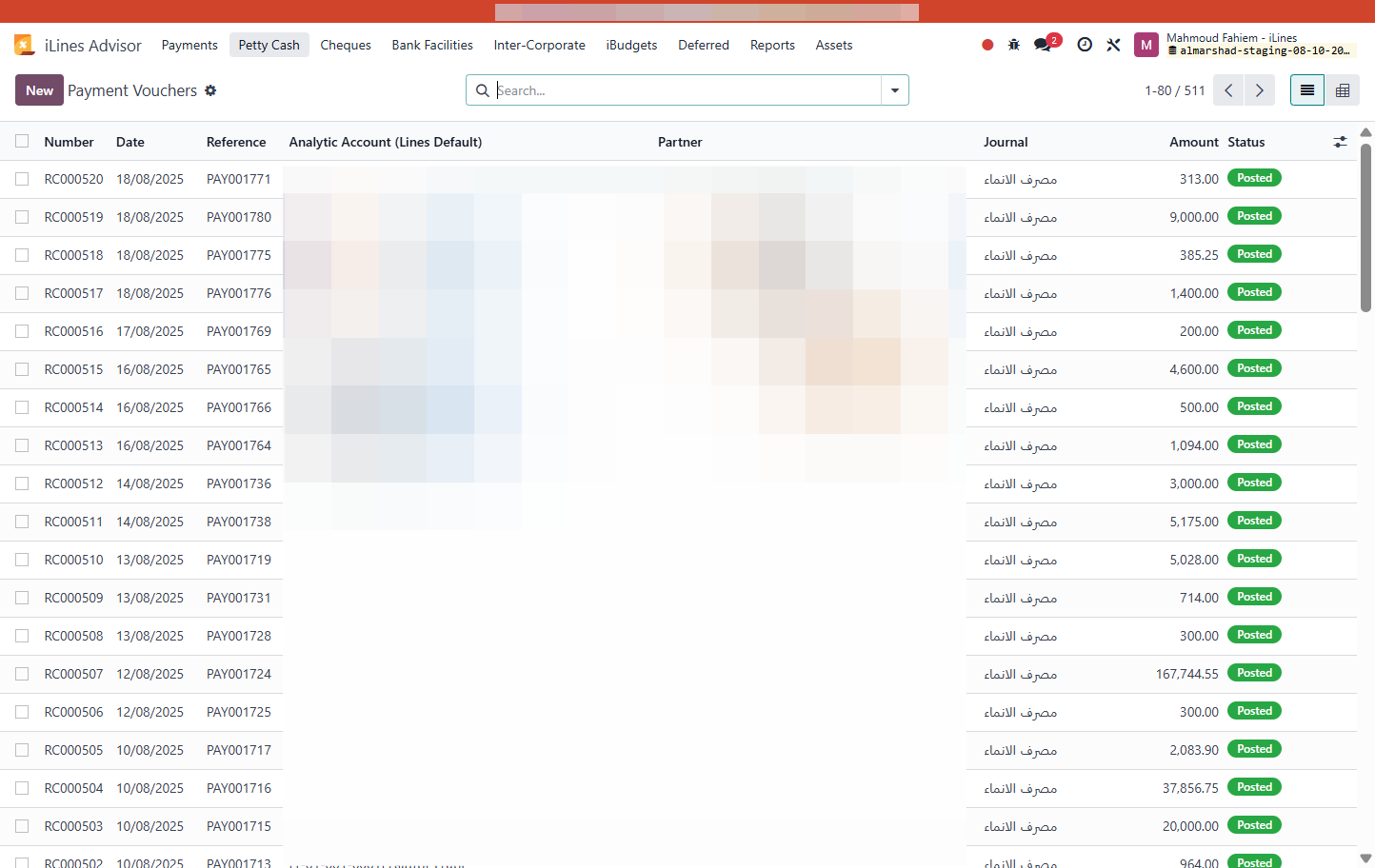Click the New voucher button
Screen dimensions: 1375x868
[x=39, y=90]
